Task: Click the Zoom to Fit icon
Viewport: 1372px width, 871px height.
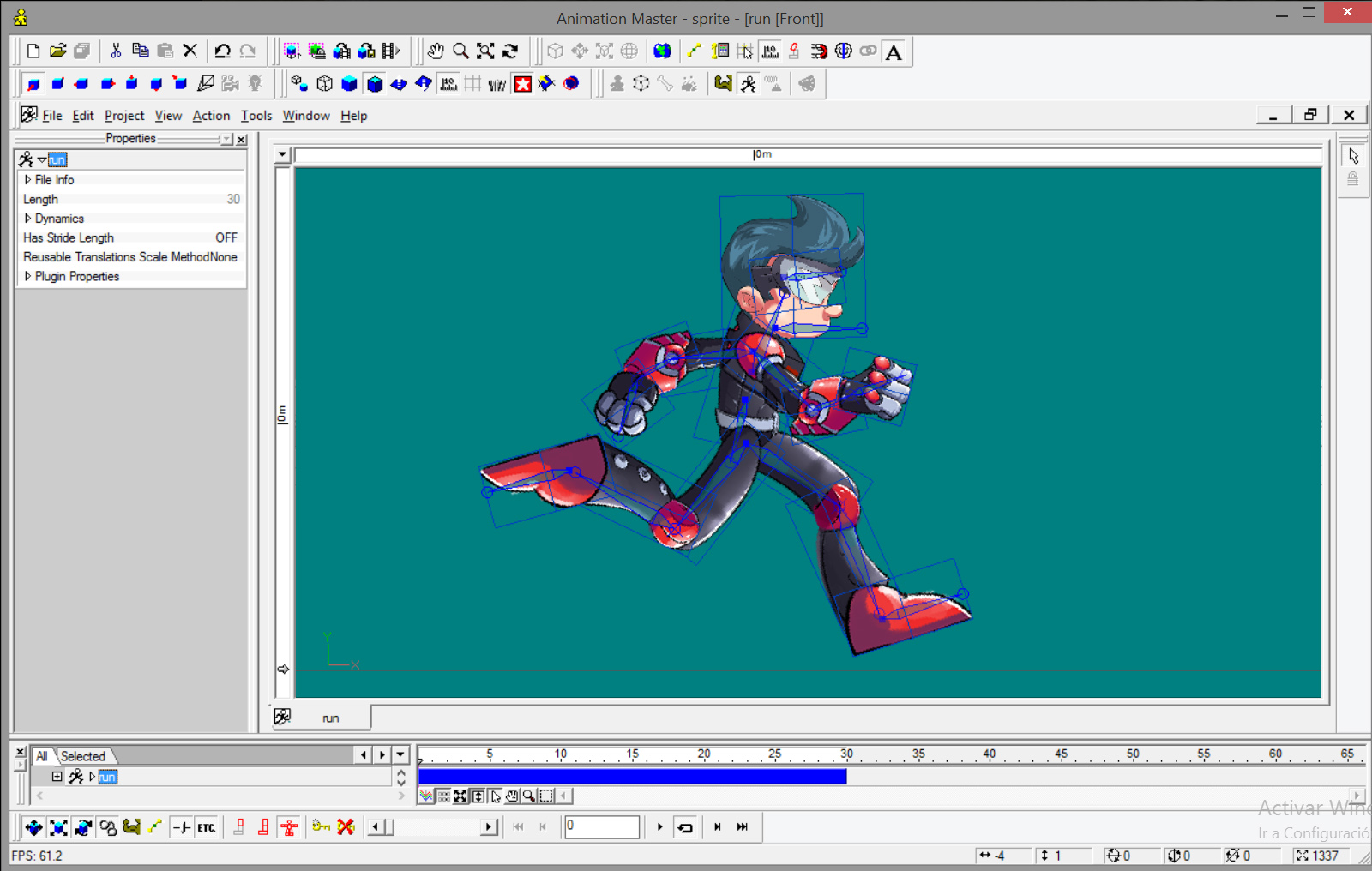Action: (x=485, y=51)
